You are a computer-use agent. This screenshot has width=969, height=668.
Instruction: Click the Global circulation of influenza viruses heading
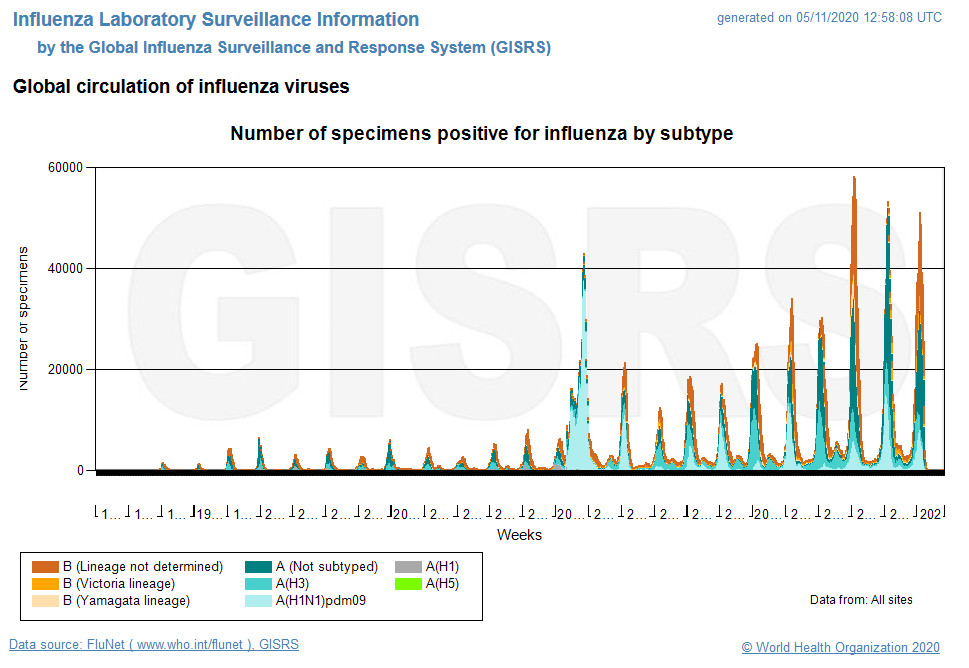[181, 87]
